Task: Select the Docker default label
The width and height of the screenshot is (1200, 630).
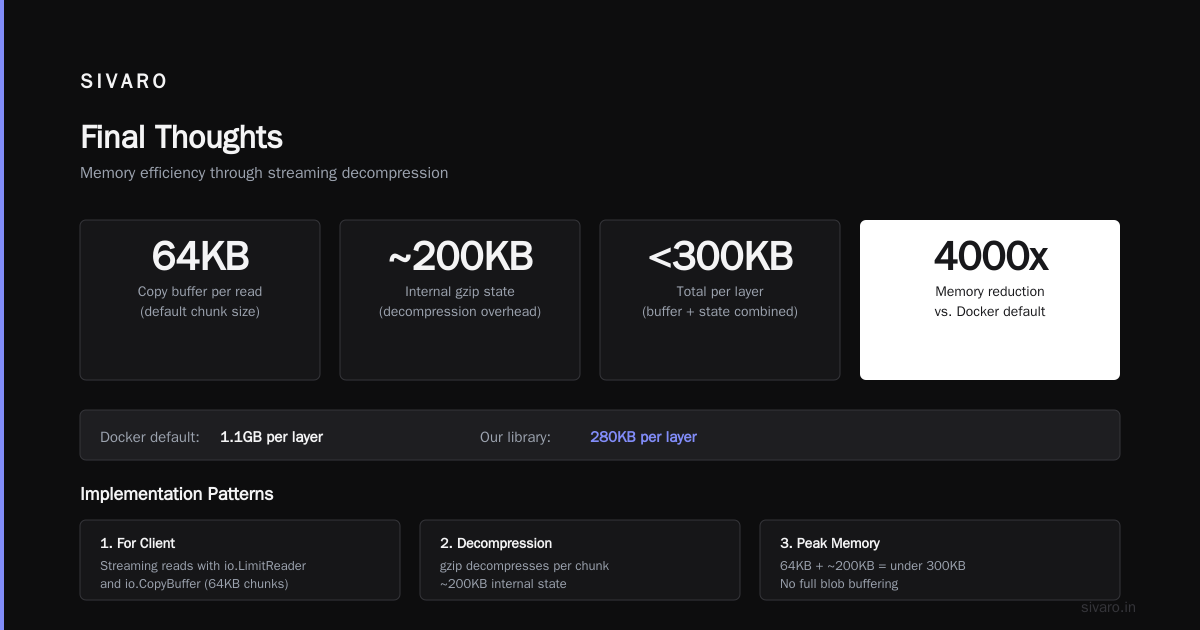Action: coord(150,437)
